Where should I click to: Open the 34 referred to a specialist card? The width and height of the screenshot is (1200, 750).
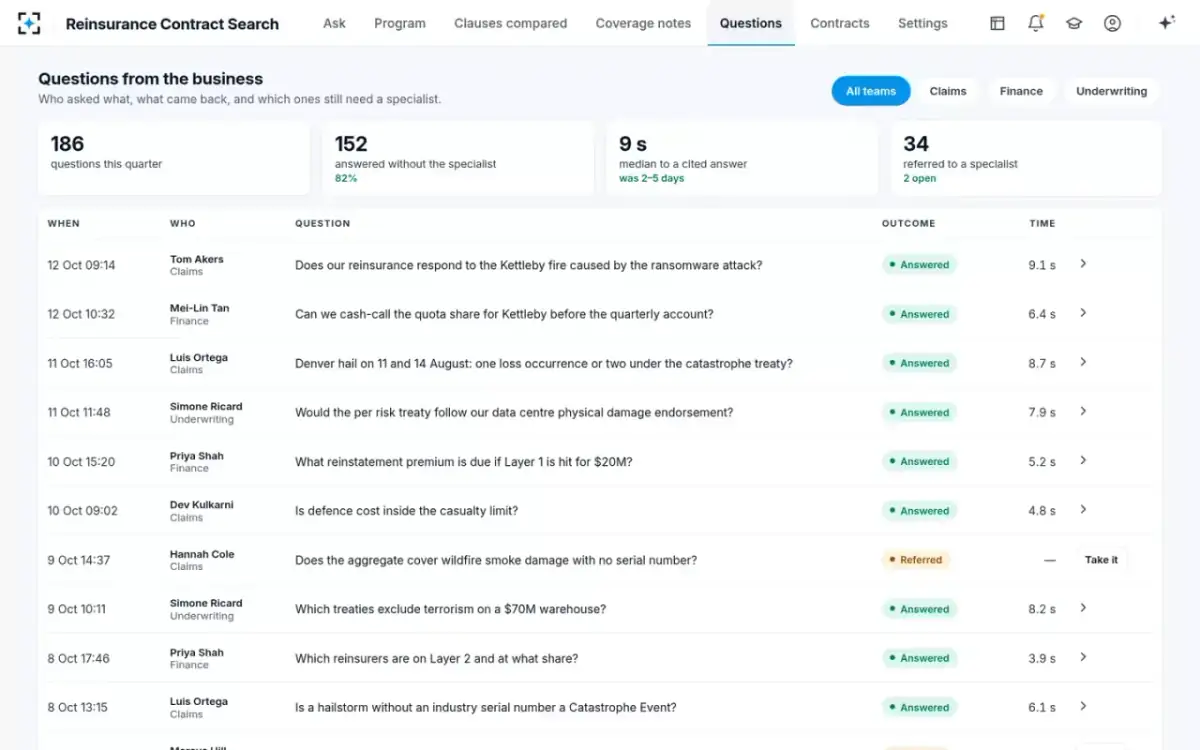(1026, 158)
